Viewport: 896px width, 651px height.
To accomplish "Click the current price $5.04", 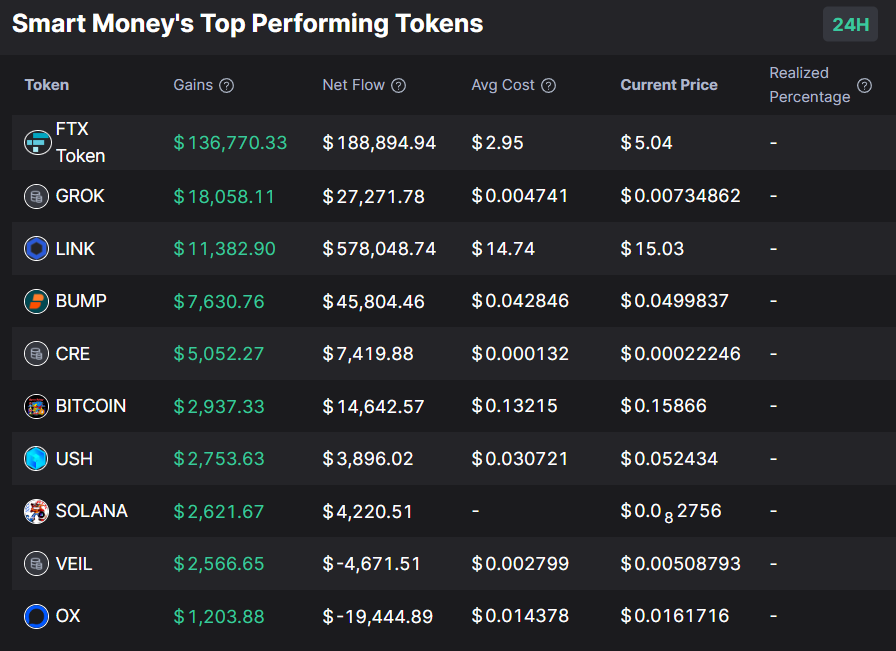I will coord(647,143).
